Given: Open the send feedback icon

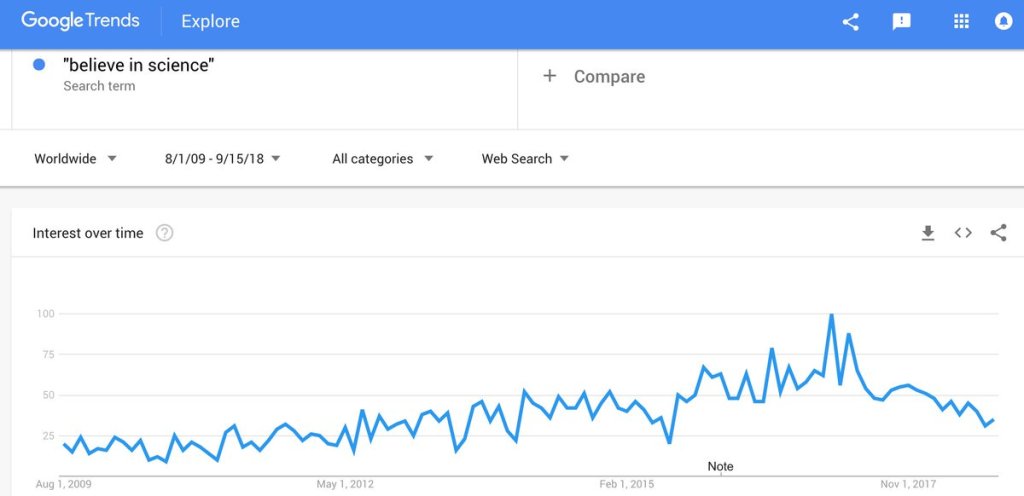Looking at the screenshot, I should (x=902, y=21).
